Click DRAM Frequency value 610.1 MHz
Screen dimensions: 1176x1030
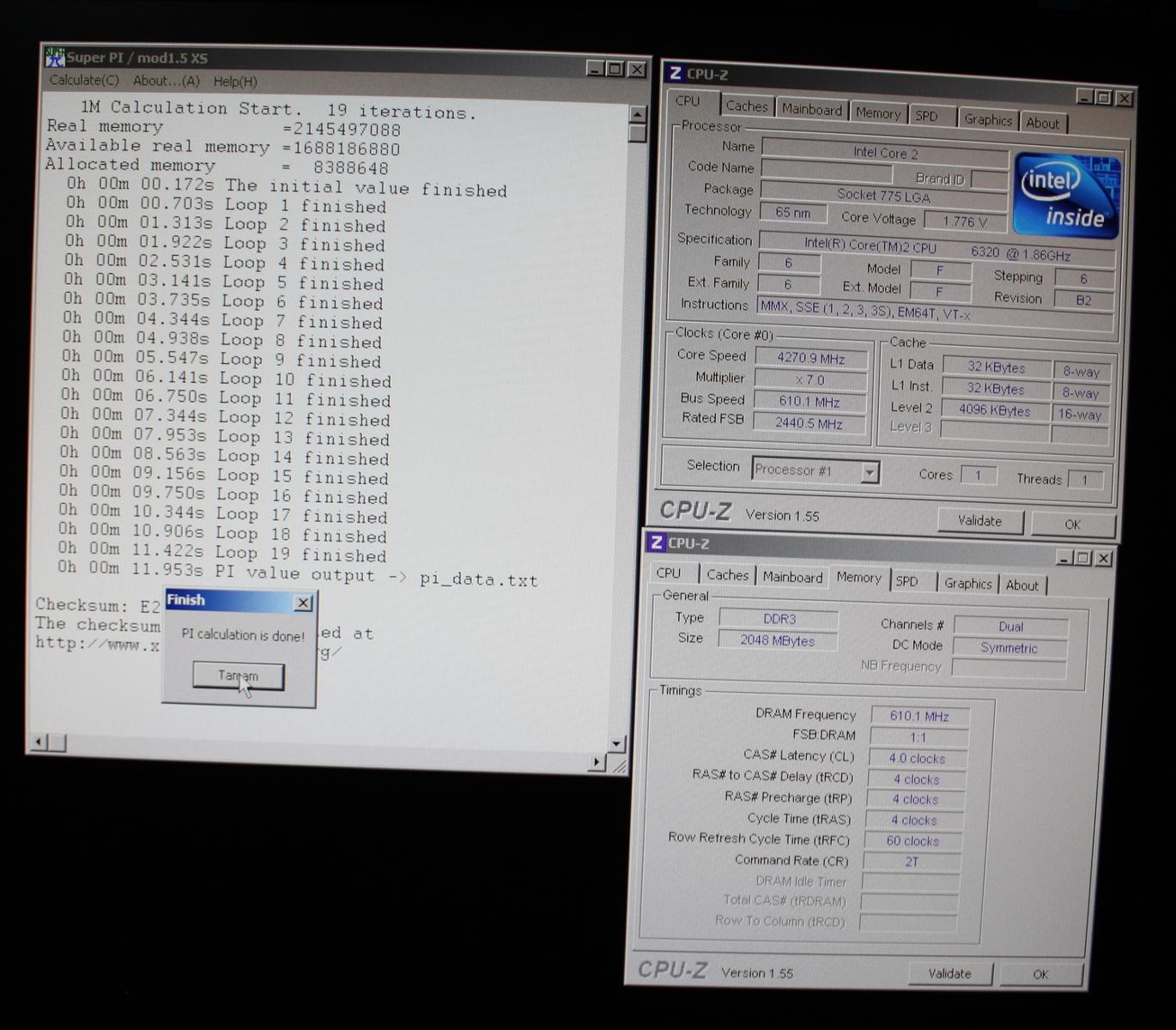coord(919,716)
